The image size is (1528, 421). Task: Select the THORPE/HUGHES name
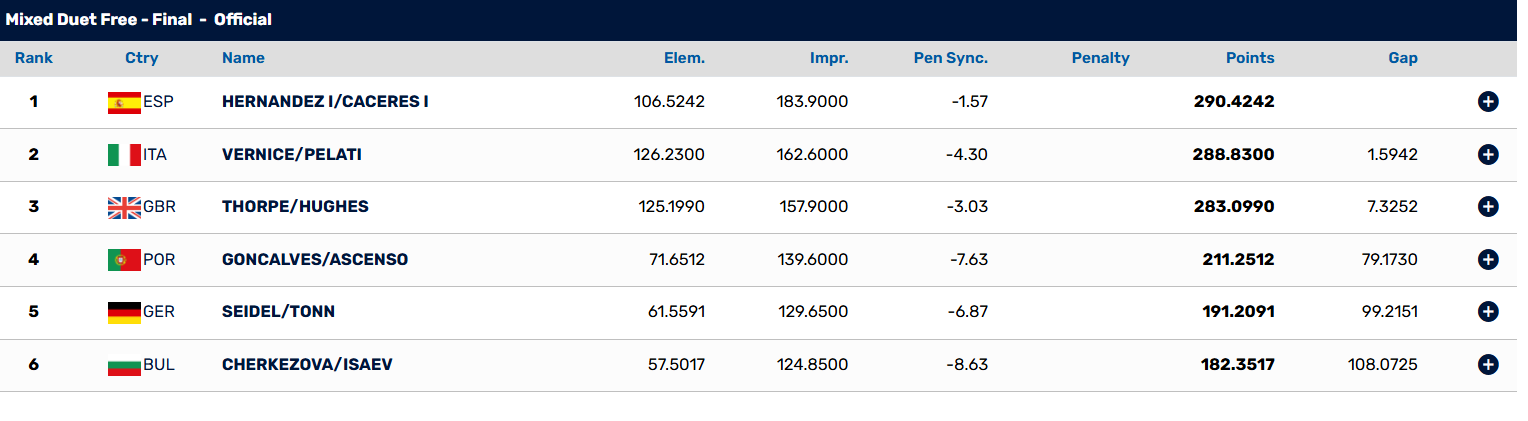pyautogui.click(x=295, y=207)
